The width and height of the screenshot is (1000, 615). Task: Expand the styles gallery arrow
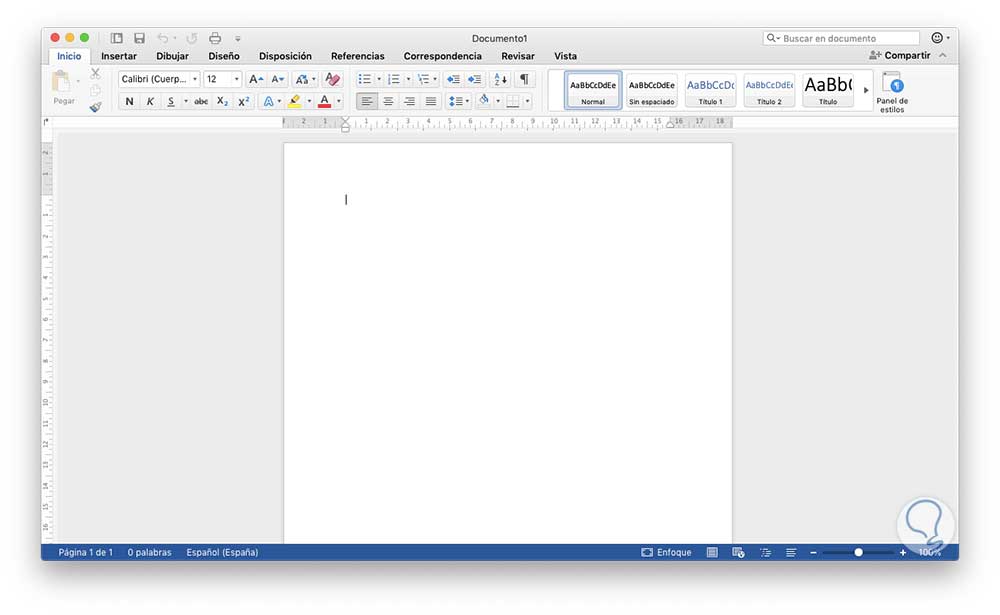[x=865, y=90]
